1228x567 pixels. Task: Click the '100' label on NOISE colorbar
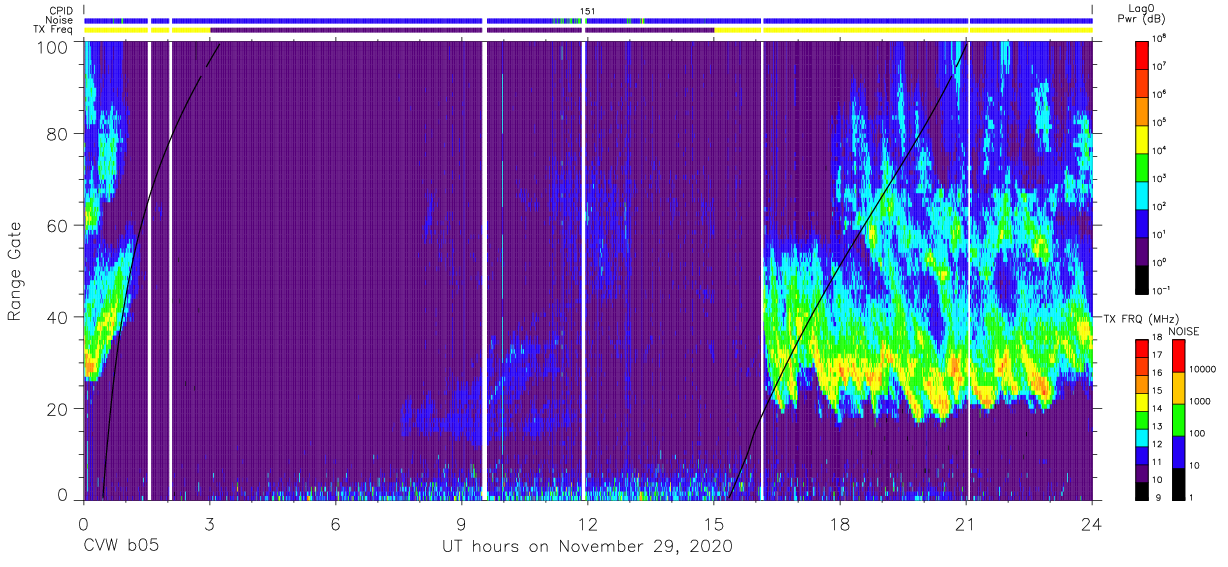(1199, 433)
